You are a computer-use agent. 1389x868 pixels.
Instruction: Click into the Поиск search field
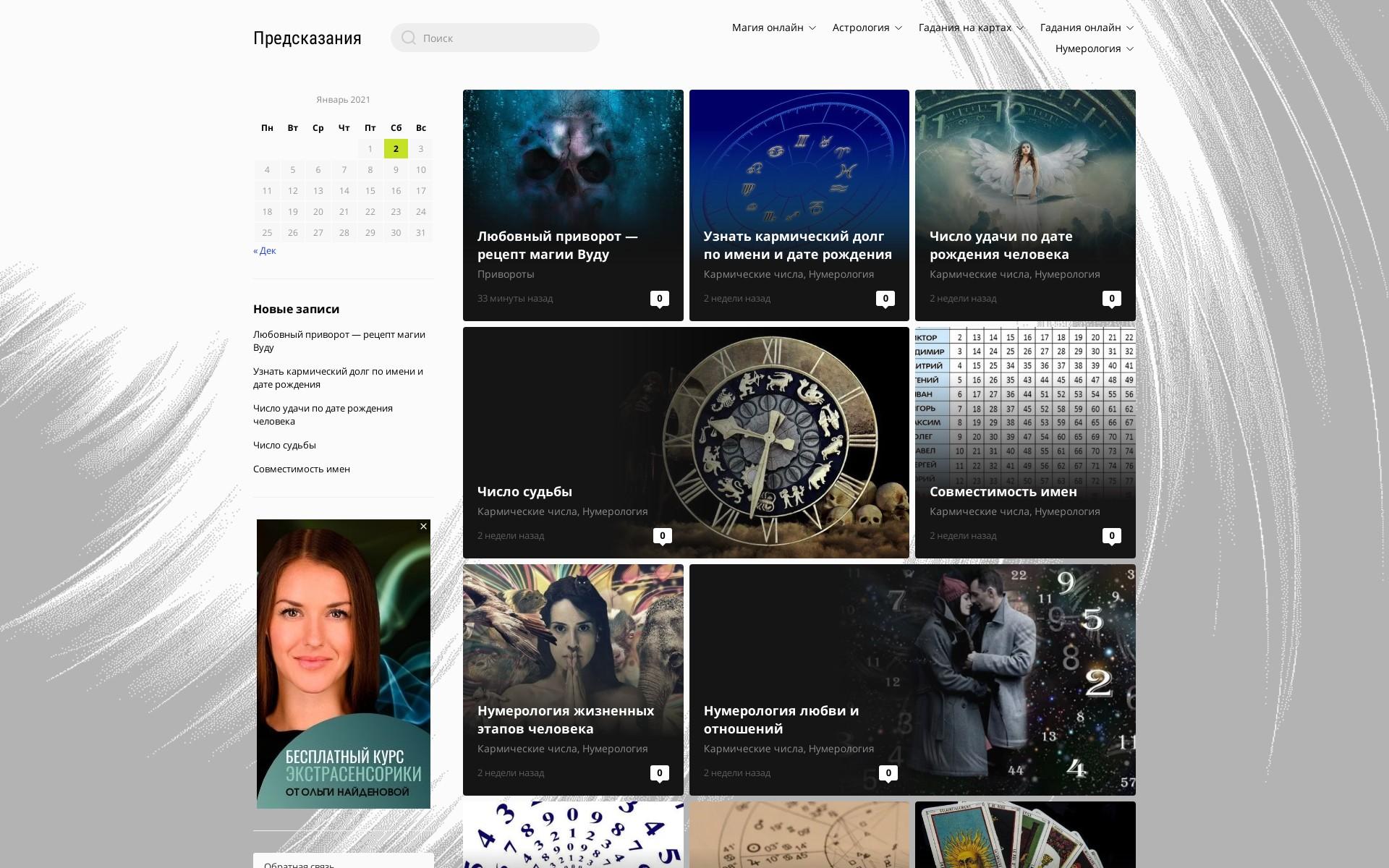506,38
